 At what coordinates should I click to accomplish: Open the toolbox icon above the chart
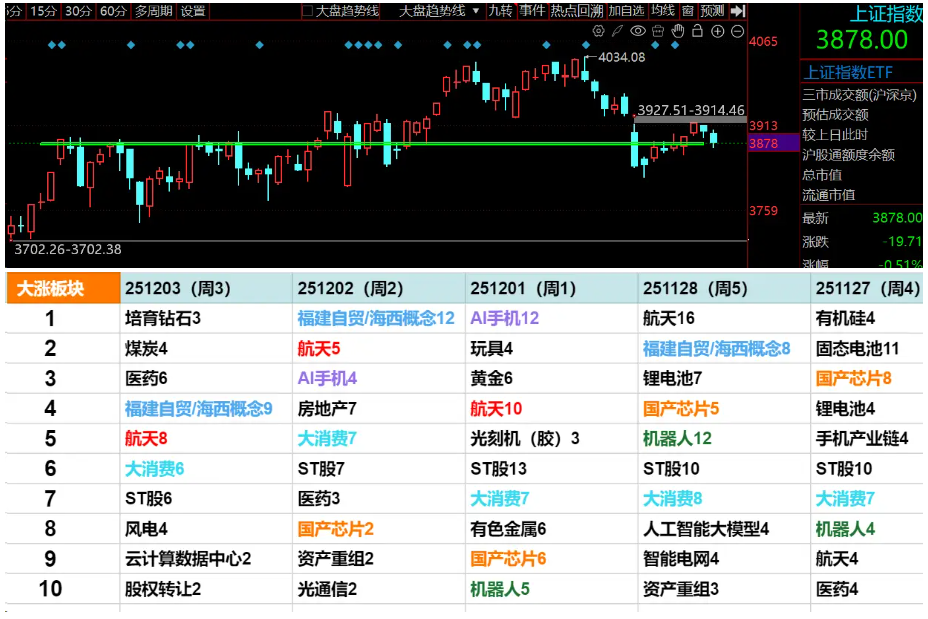659,31
